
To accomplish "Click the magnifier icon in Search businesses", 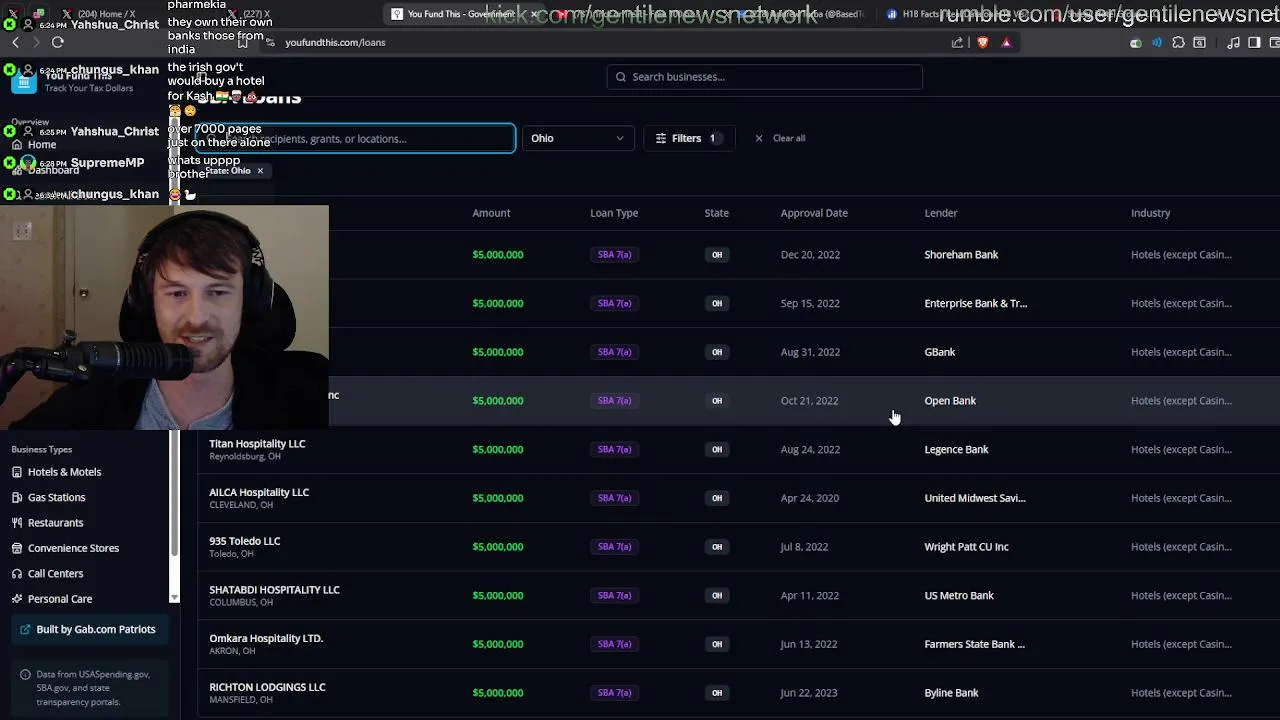I will tap(621, 77).
